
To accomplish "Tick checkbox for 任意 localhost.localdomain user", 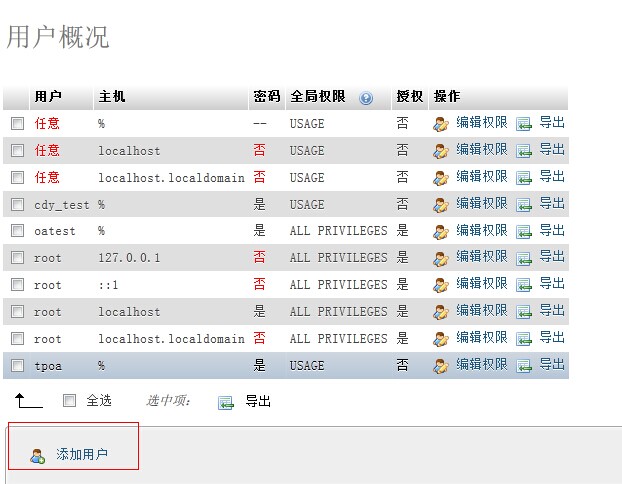I will (x=17, y=177).
